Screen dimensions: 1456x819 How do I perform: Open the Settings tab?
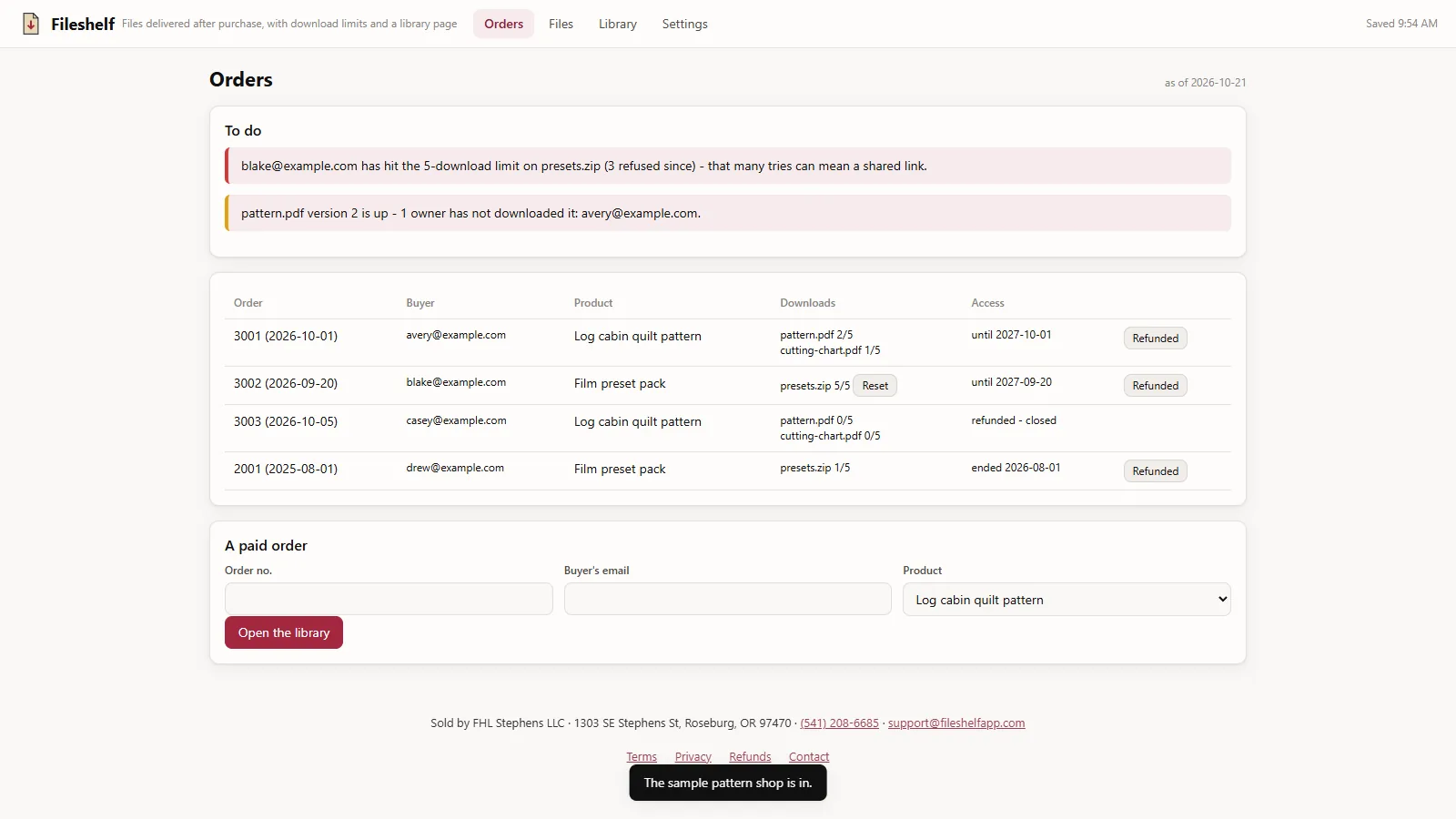click(684, 24)
